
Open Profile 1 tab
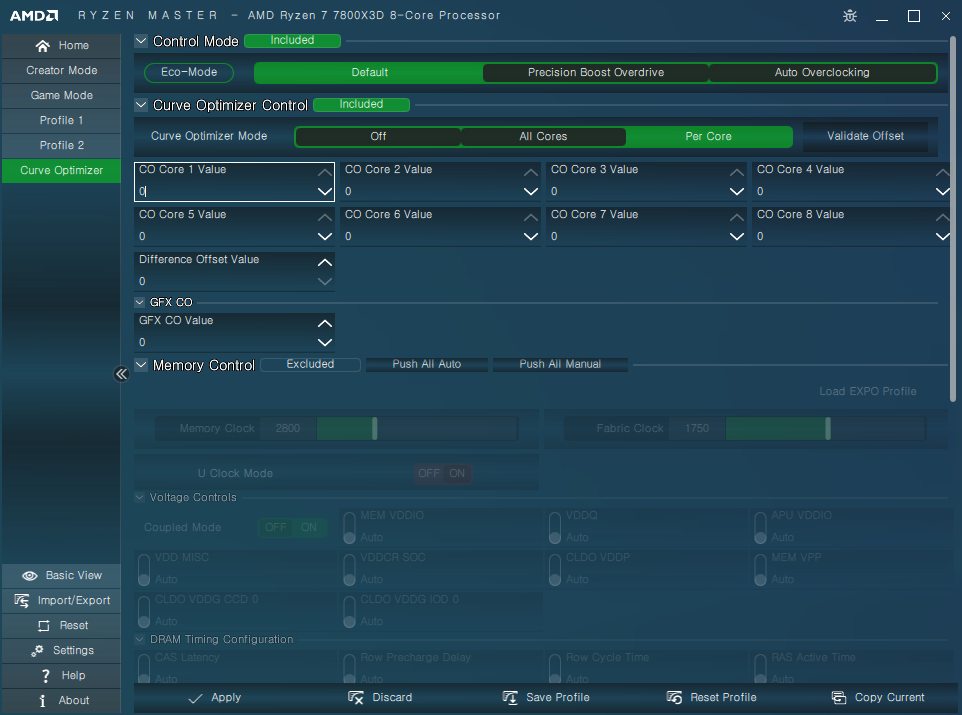click(61, 120)
